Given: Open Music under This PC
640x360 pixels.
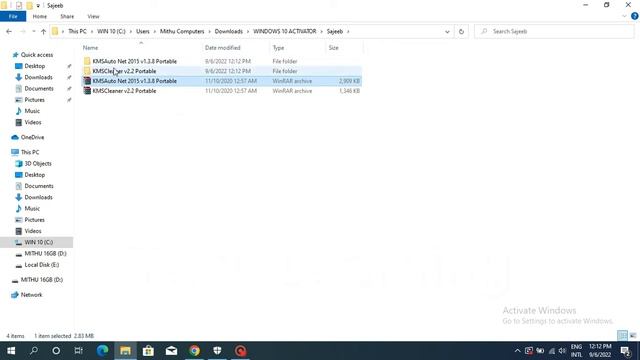Looking at the screenshot, I should click(32, 209).
